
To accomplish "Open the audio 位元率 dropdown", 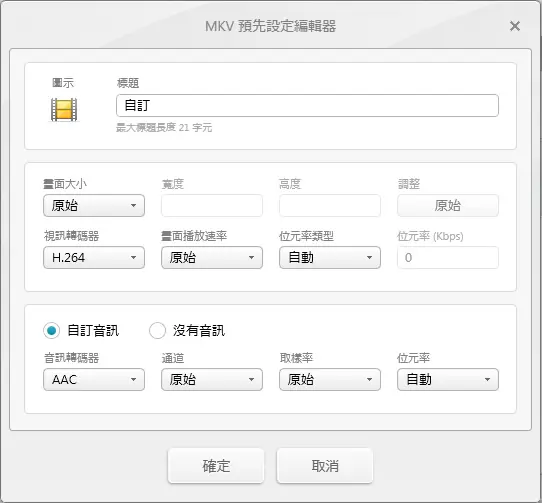I will [x=448, y=380].
